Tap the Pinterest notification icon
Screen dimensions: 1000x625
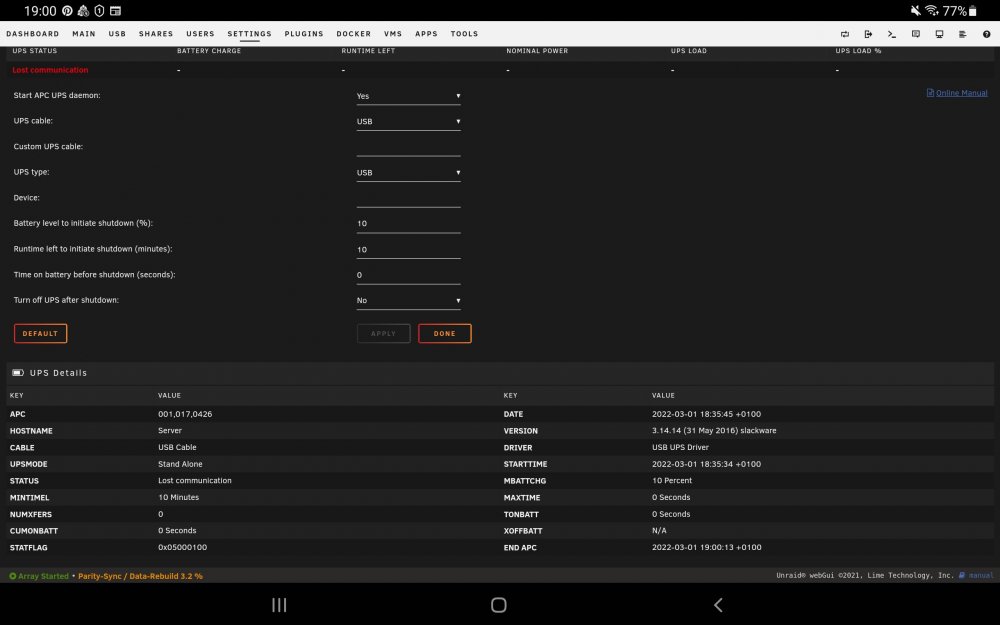pyautogui.click(x=68, y=10)
